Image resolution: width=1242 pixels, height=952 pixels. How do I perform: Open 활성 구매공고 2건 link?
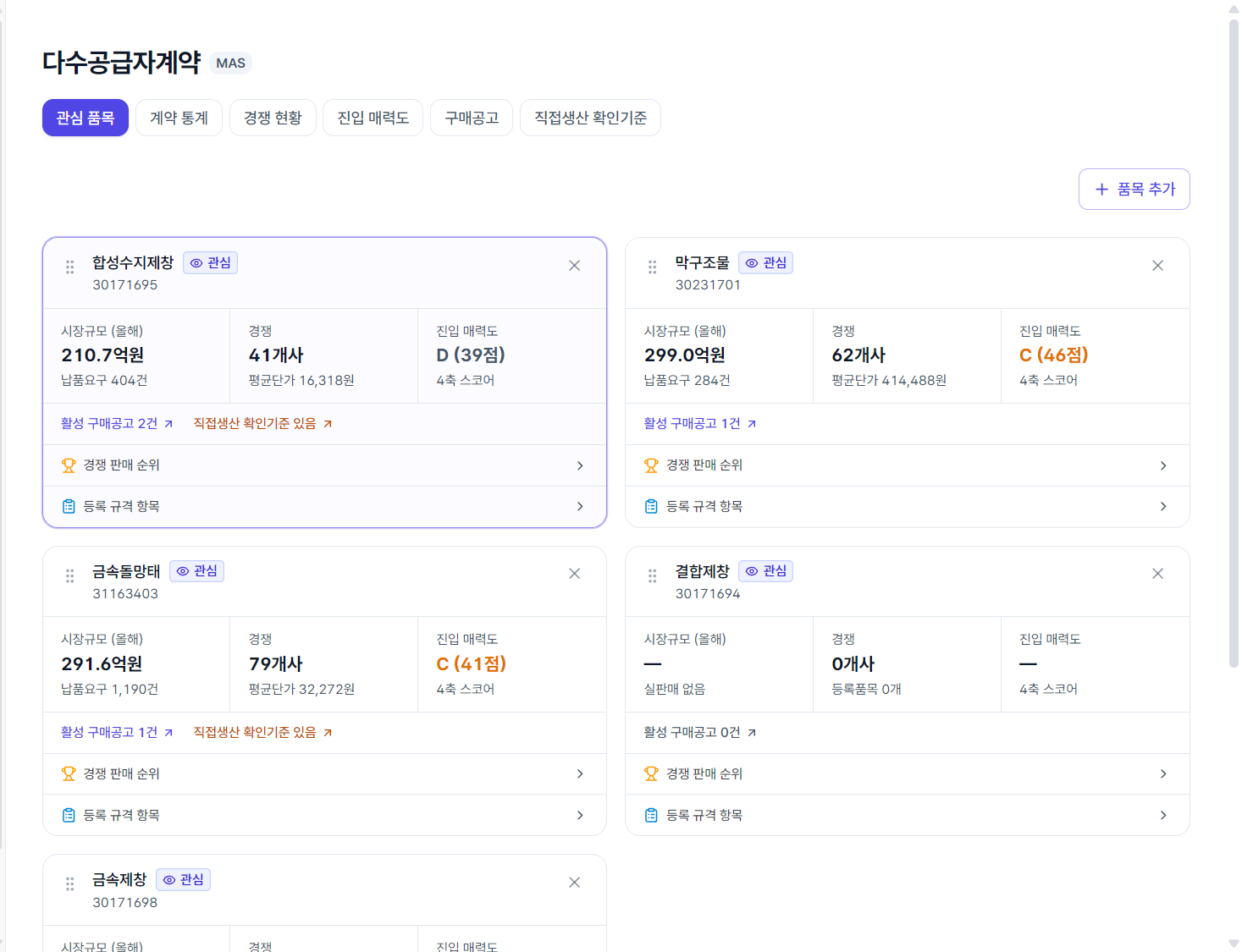(117, 423)
